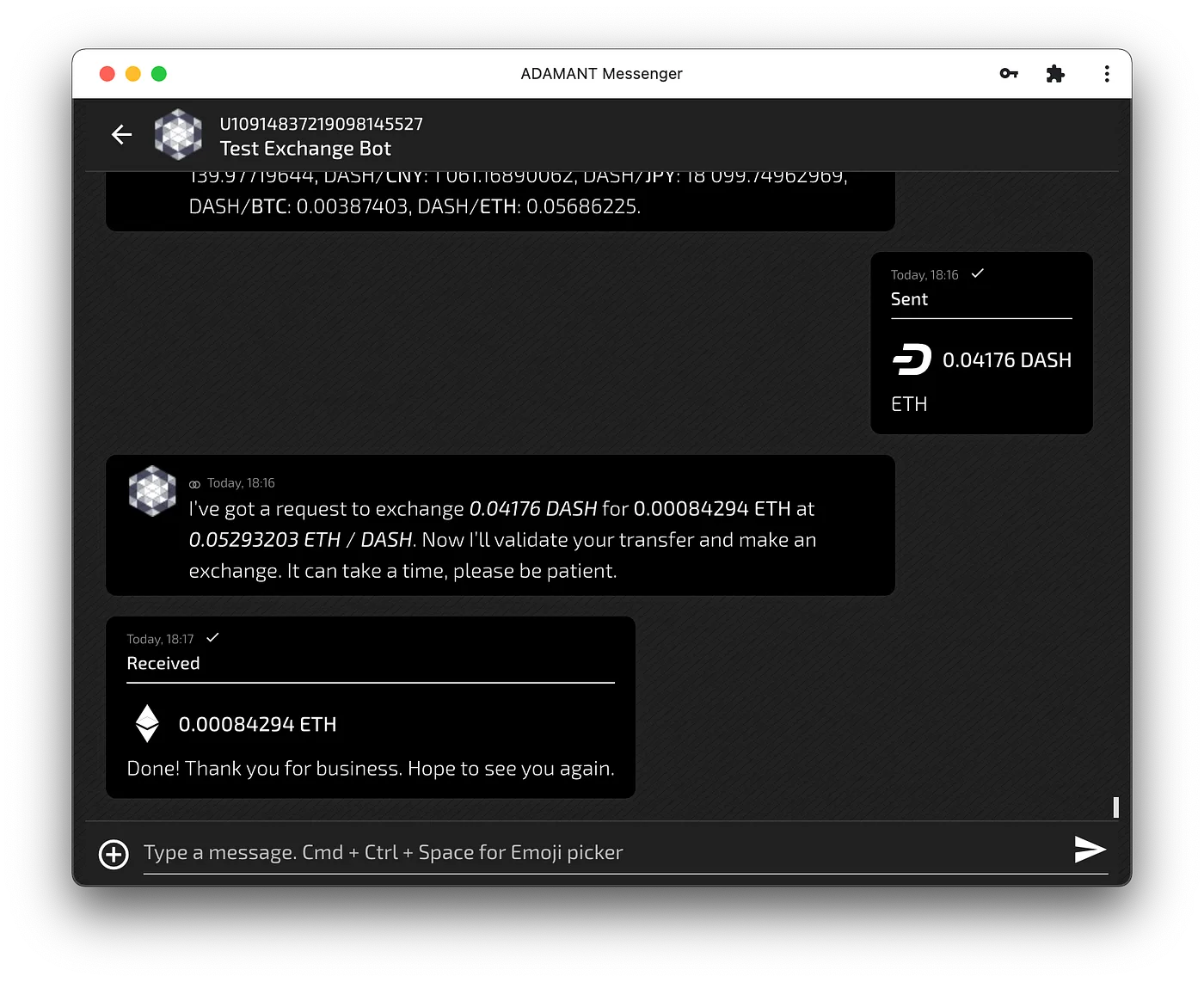Click the bot avatar beside exchange request message

(x=152, y=491)
